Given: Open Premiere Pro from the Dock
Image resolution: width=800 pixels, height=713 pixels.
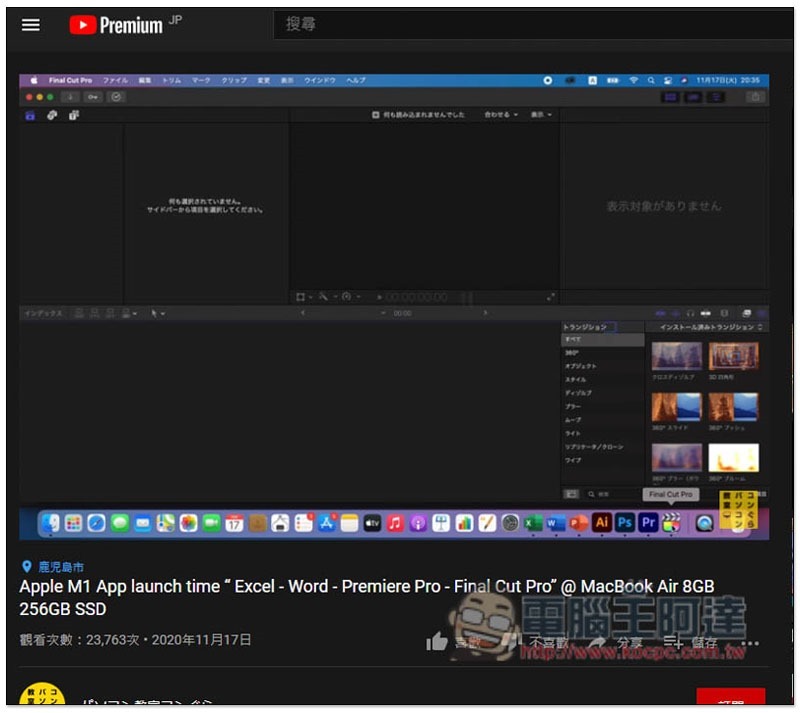Looking at the screenshot, I should pyautogui.click(x=648, y=523).
